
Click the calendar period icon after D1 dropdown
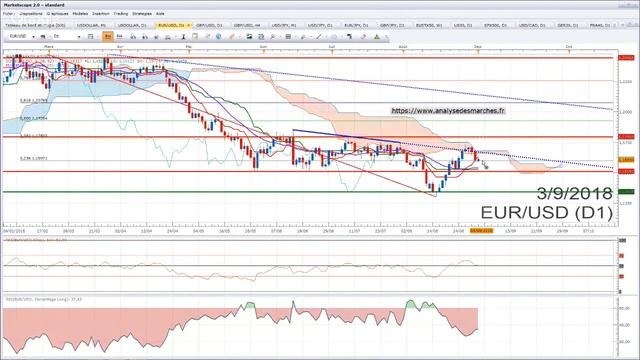click(90, 37)
